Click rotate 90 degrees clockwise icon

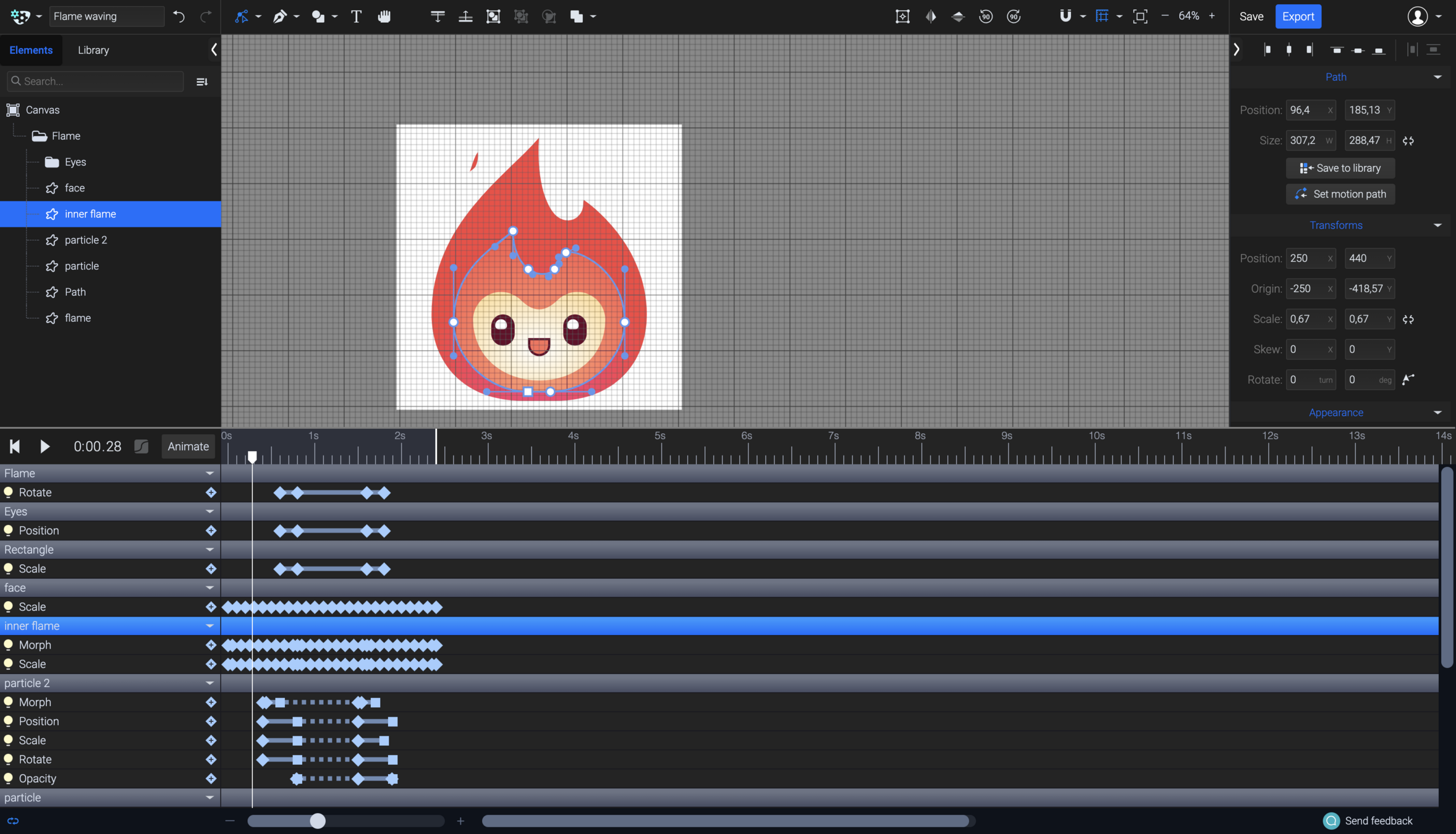tap(1014, 17)
